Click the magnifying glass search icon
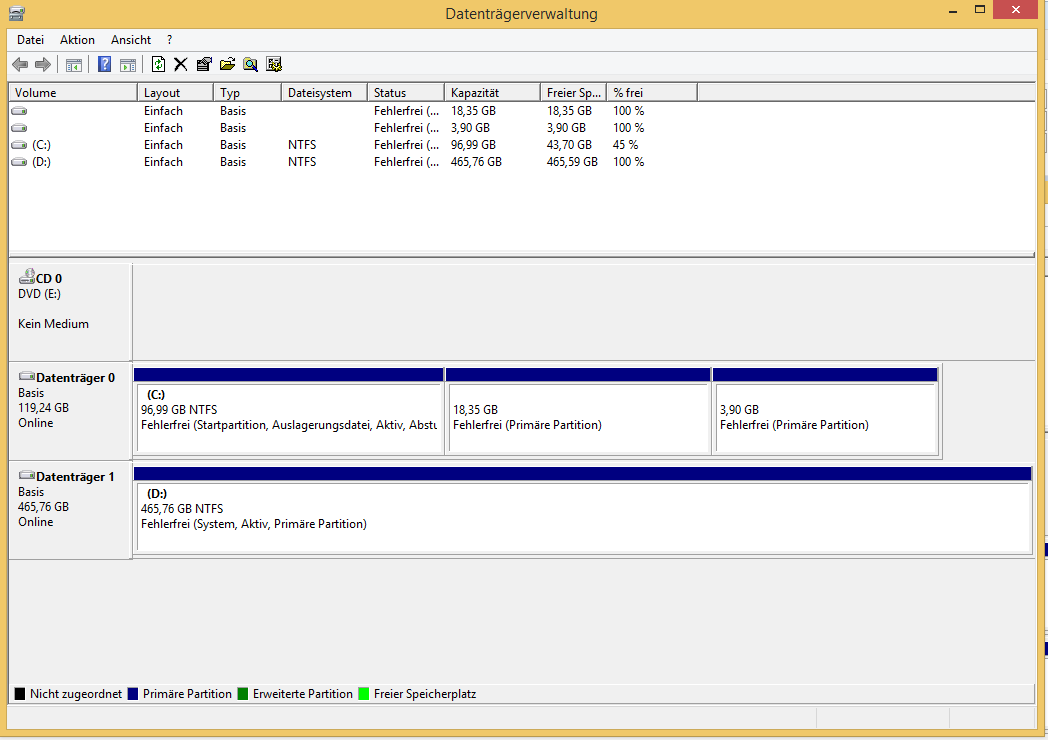Viewport: 1048px width, 740px height. (x=250, y=64)
